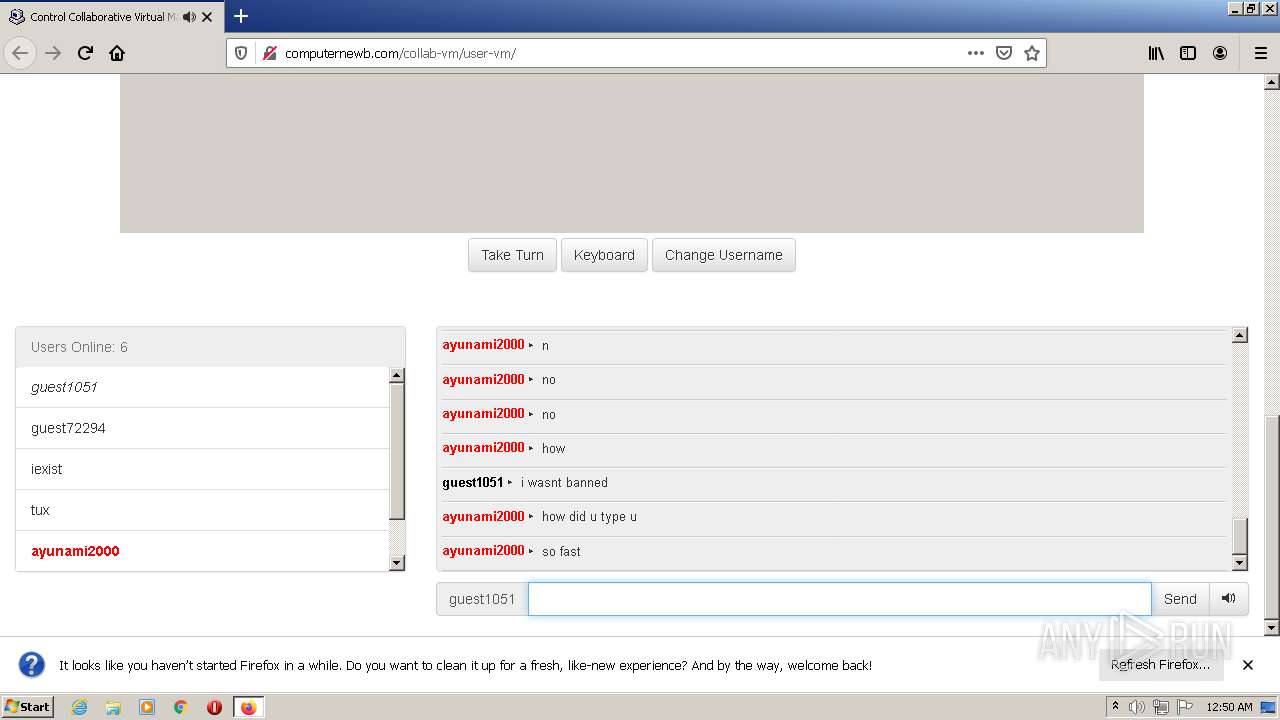The height and width of the screenshot is (720, 1280).
Task: Open the Windows Start menu
Action: point(28,707)
